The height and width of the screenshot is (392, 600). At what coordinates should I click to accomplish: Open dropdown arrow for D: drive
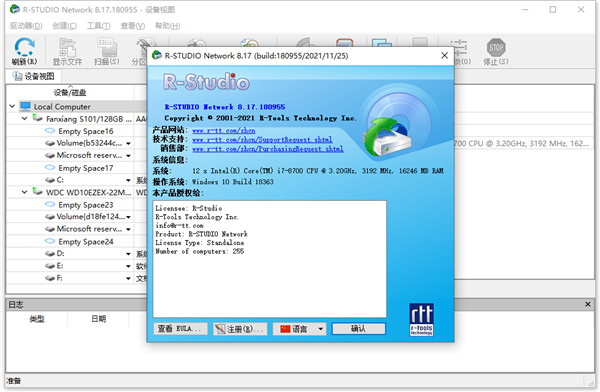point(129,254)
